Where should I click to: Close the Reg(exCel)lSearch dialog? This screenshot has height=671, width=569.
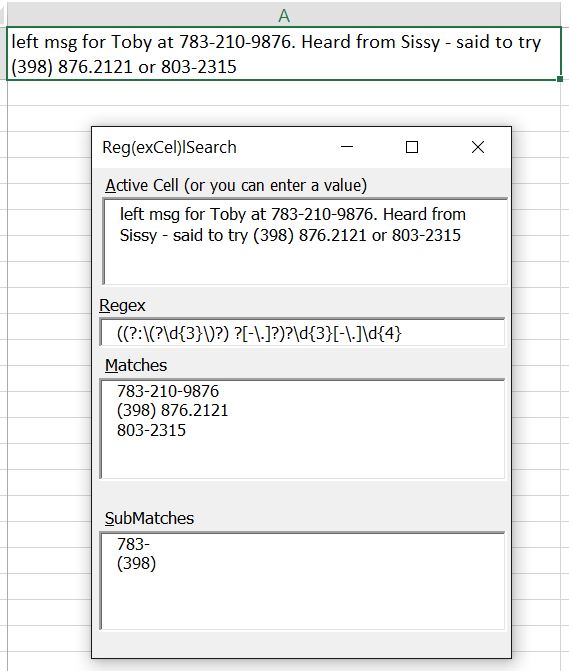coord(478,147)
